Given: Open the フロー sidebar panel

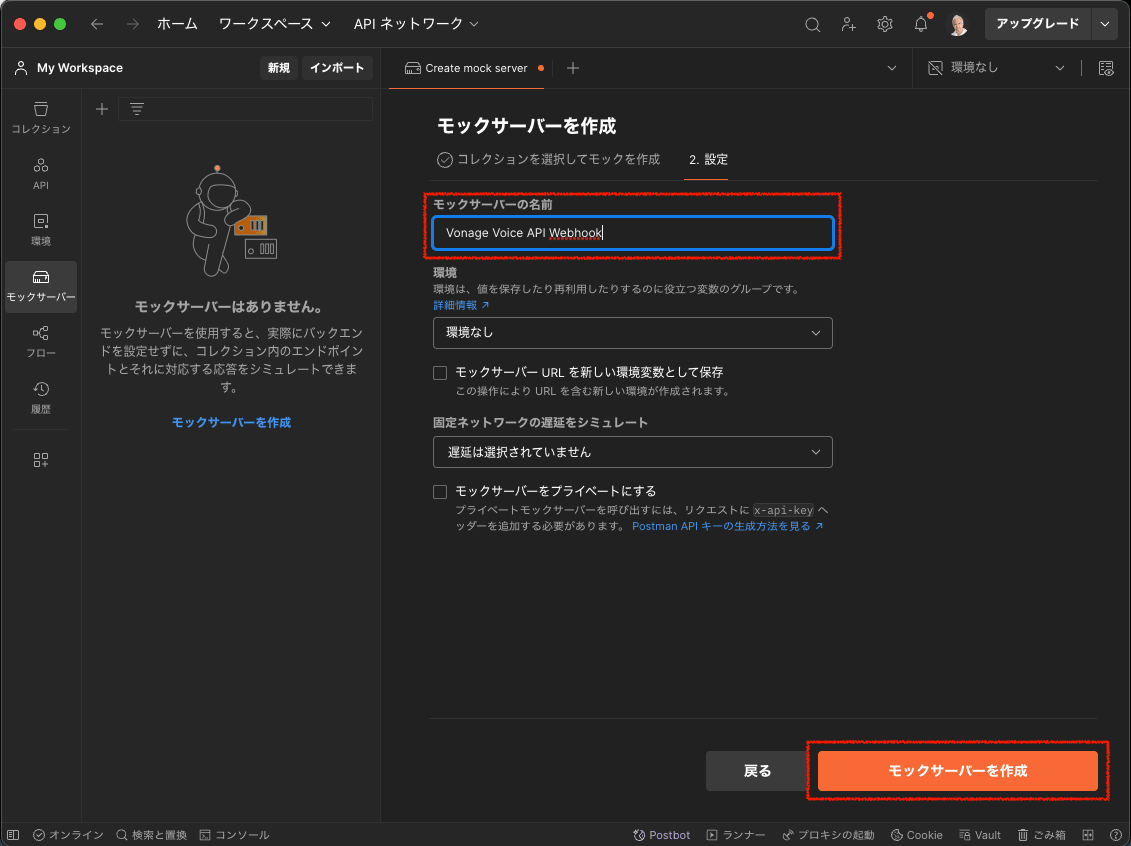Looking at the screenshot, I should [x=40, y=342].
